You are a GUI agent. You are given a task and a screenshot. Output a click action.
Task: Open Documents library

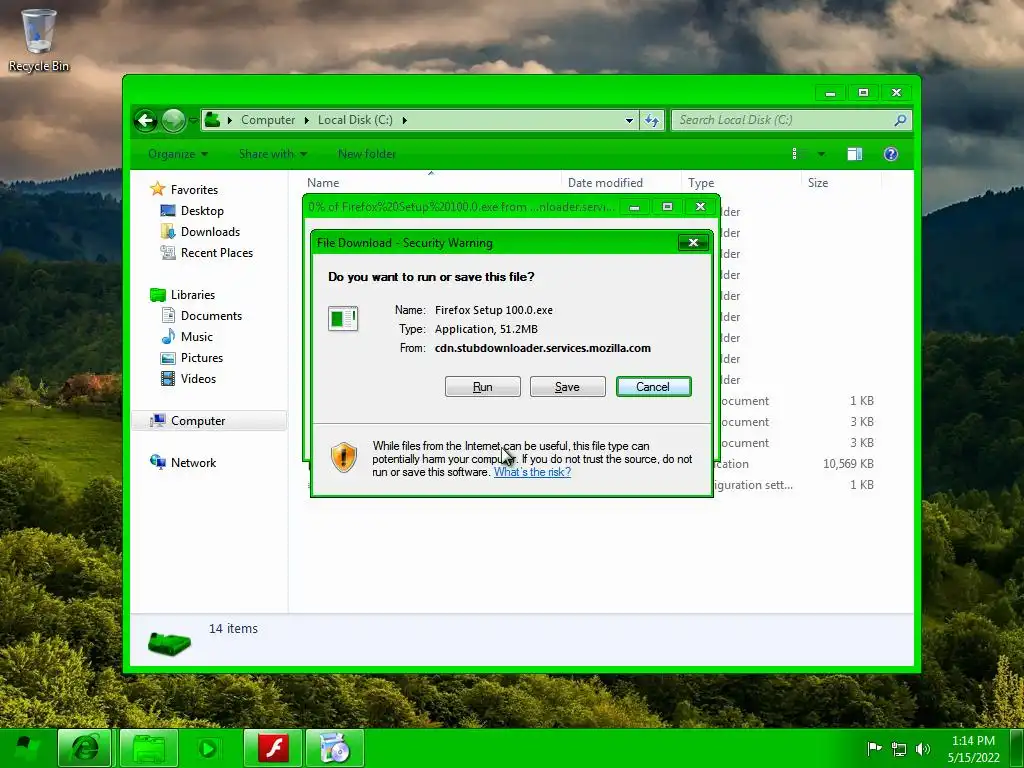[211, 315]
